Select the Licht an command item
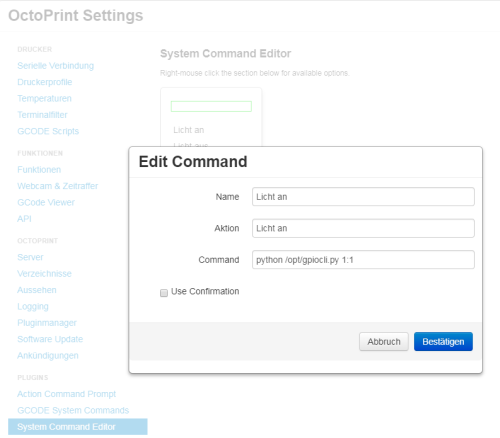 coord(189,130)
